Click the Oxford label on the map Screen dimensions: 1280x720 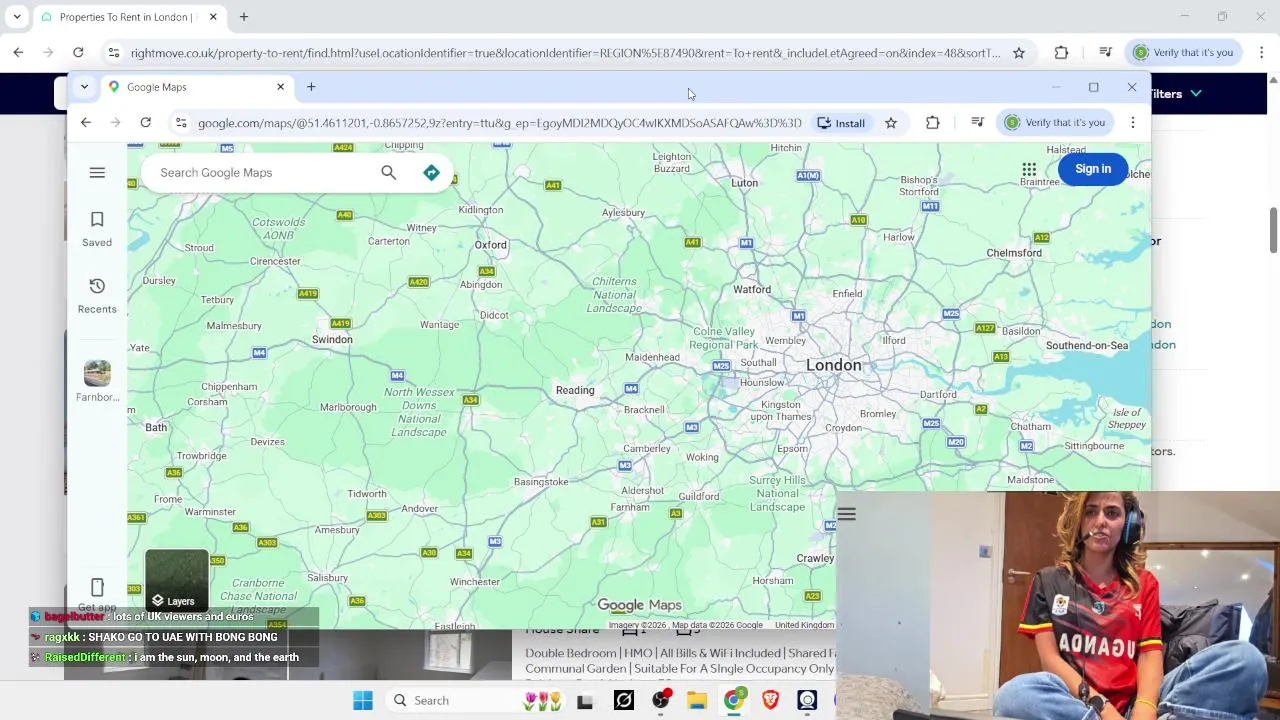(x=490, y=244)
